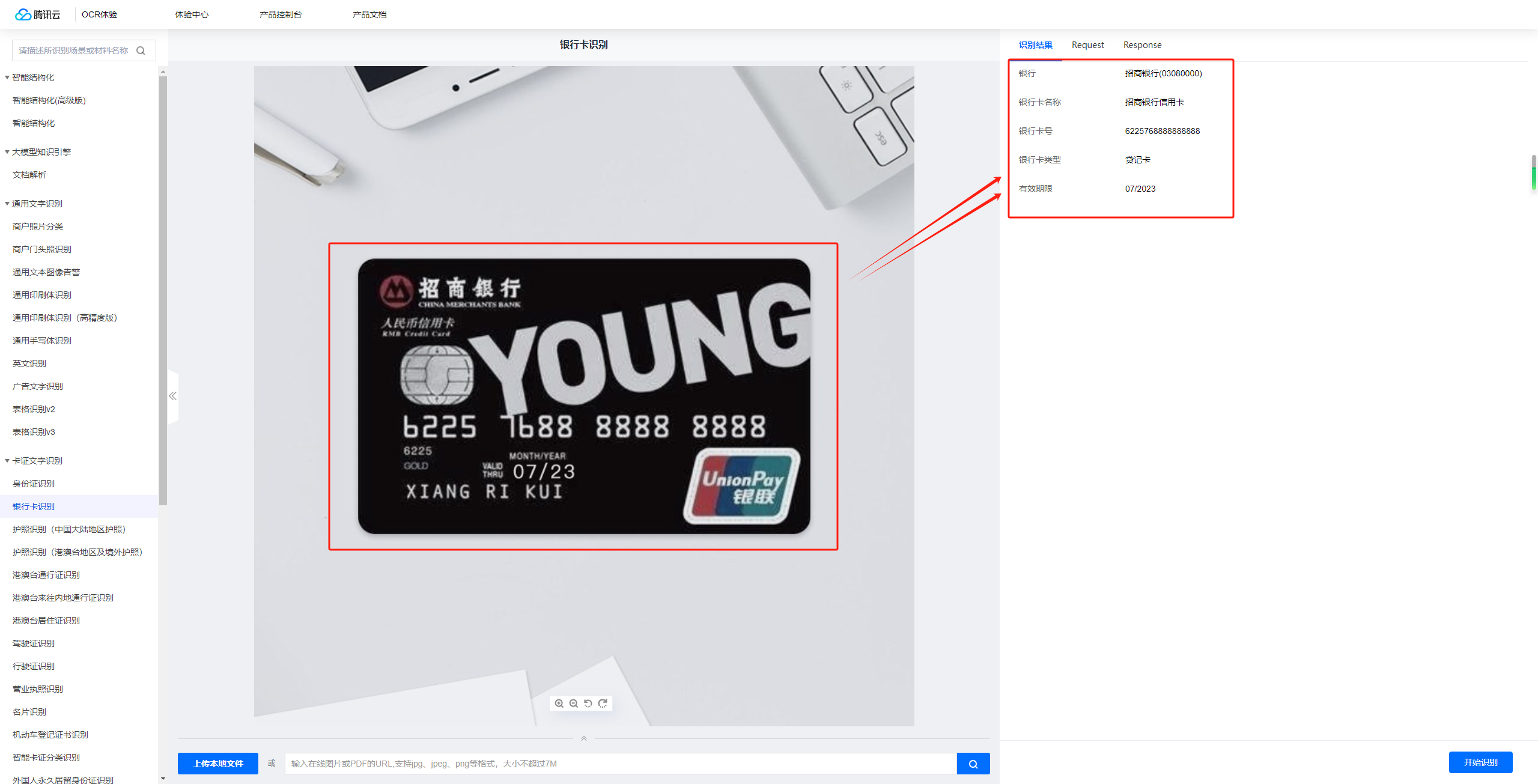The height and width of the screenshot is (784, 1538).
Task: Zoom in on the card image
Action: click(559, 703)
